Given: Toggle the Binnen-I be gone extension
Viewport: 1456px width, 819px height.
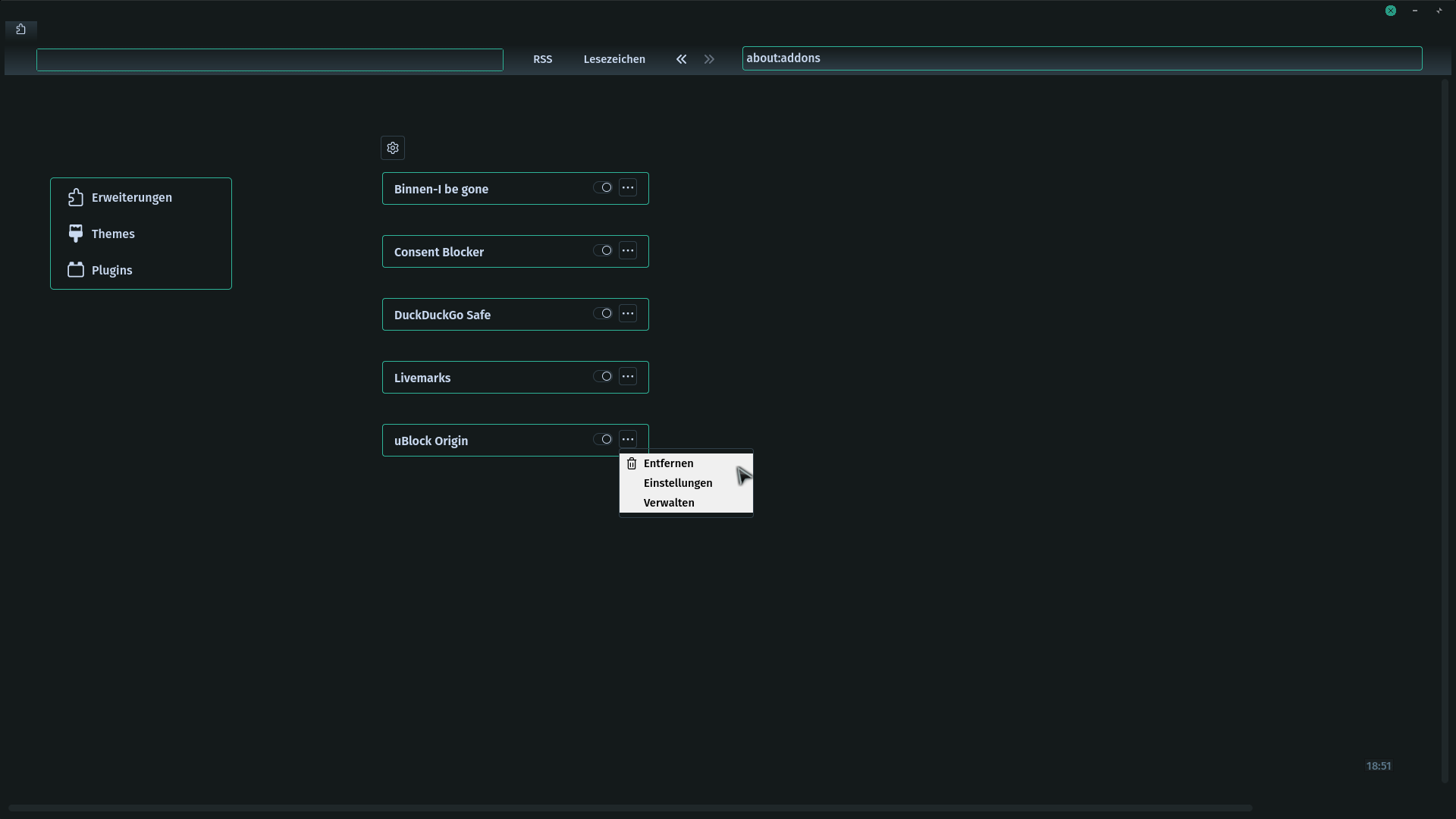Looking at the screenshot, I should [603, 187].
